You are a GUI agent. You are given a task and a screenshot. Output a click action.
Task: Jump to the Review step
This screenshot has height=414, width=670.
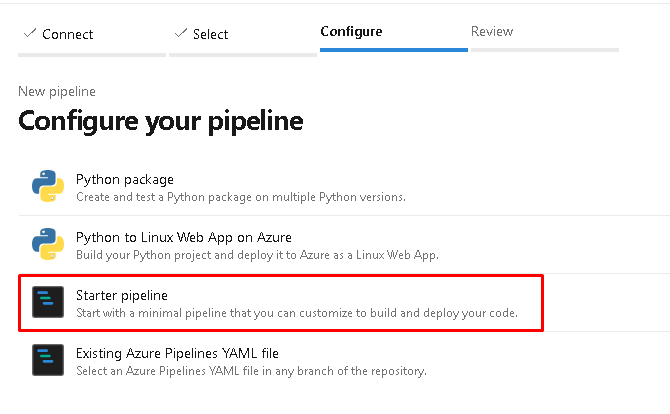point(492,32)
